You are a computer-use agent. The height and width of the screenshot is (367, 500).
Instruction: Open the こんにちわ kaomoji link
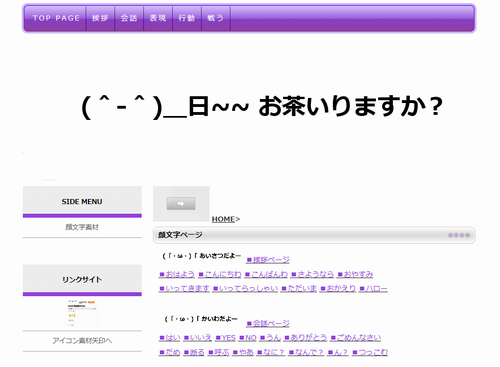tap(220, 274)
